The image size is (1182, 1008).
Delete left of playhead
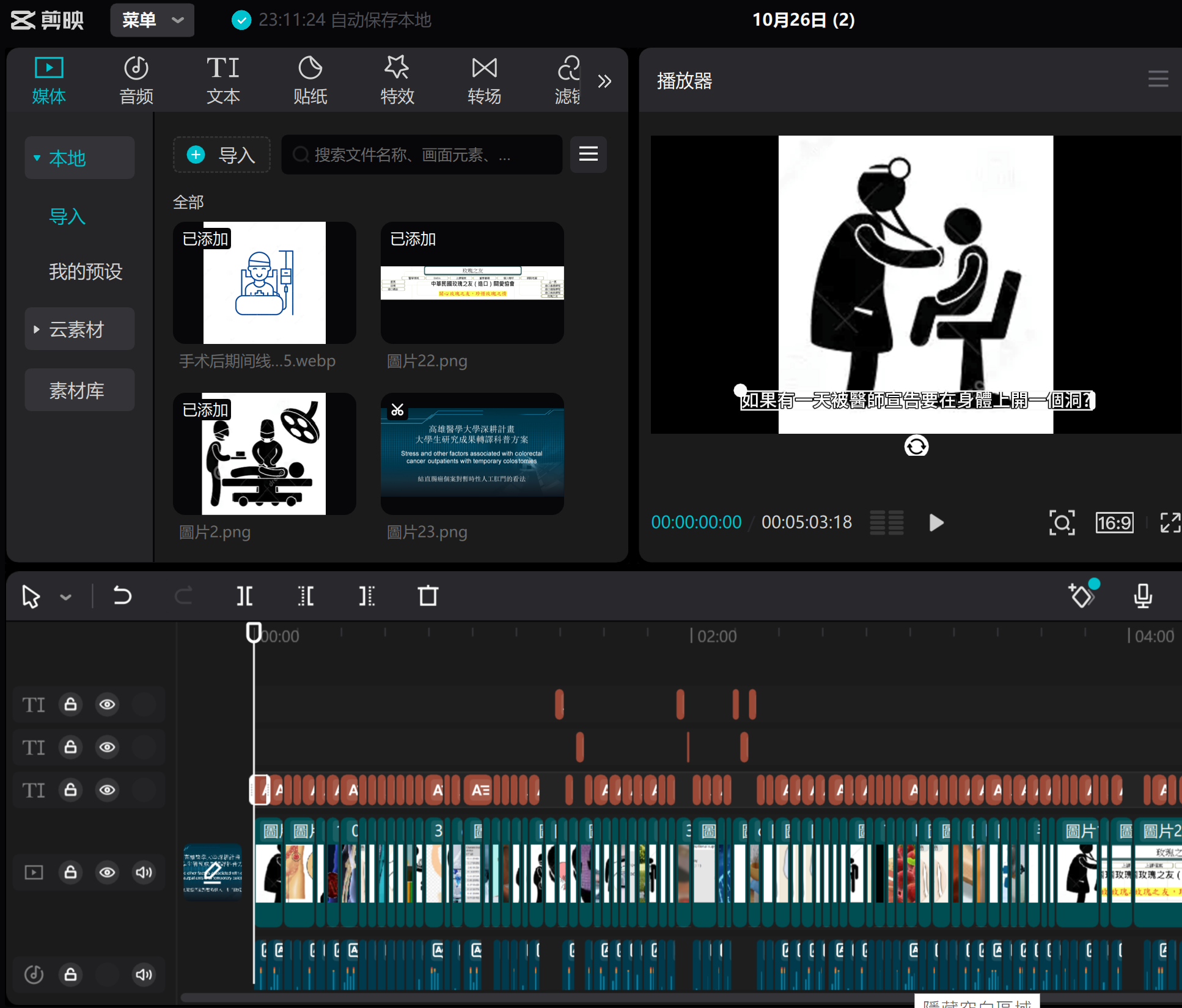coord(306,596)
